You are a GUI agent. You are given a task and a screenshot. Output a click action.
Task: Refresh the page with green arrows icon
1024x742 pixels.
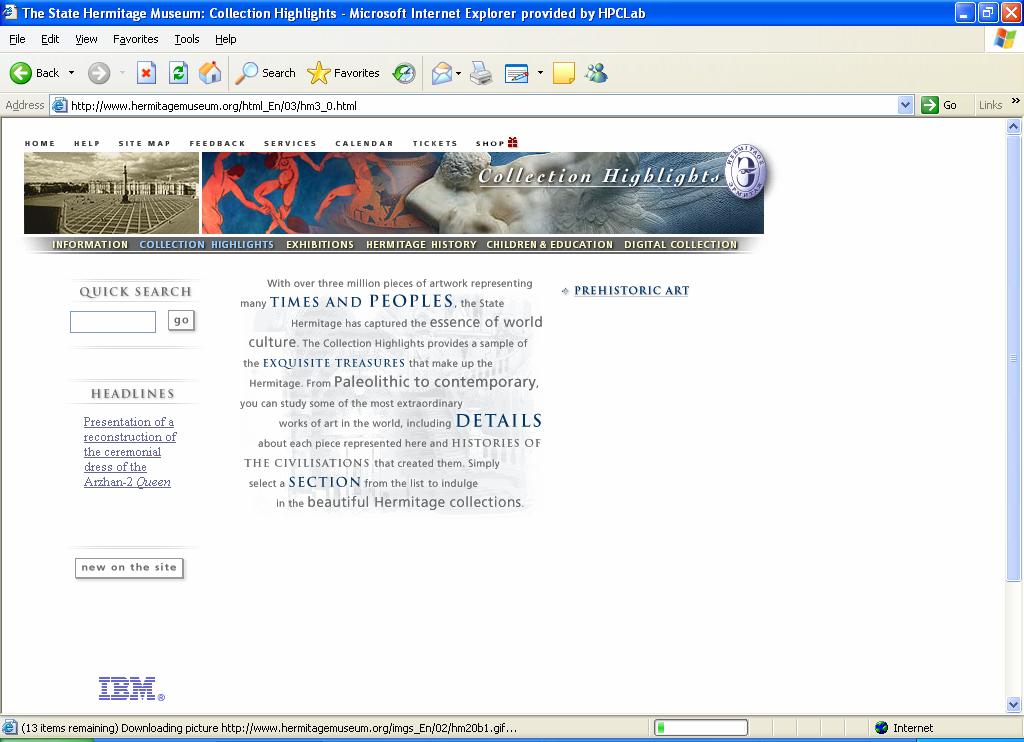pyautogui.click(x=178, y=73)
